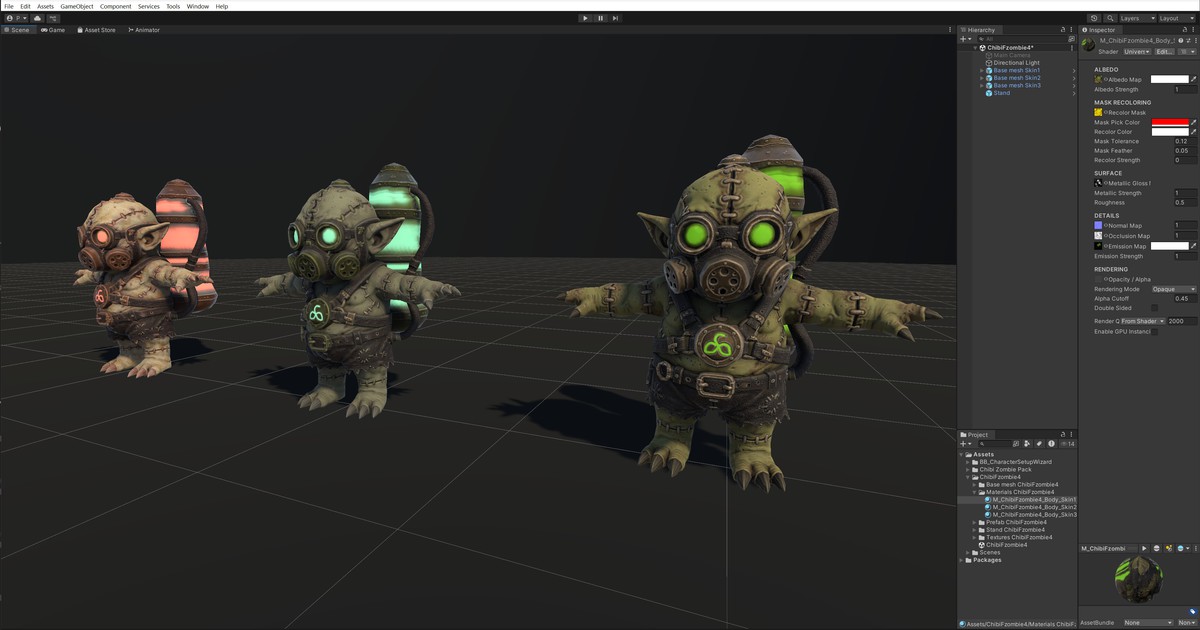
Task: Play the material preview animation
Action: 1144,548
